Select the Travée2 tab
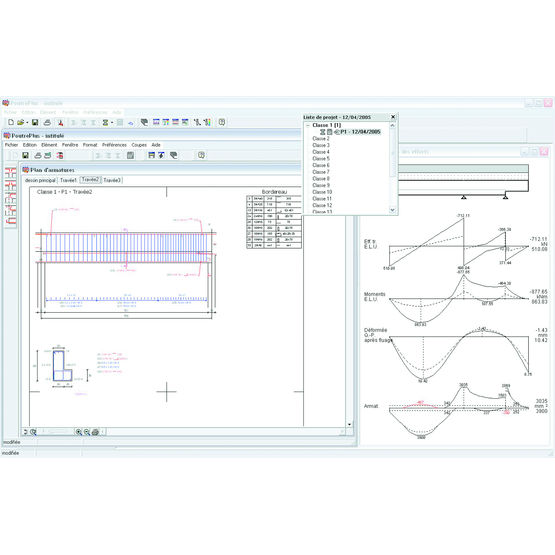 pos(90,180)
